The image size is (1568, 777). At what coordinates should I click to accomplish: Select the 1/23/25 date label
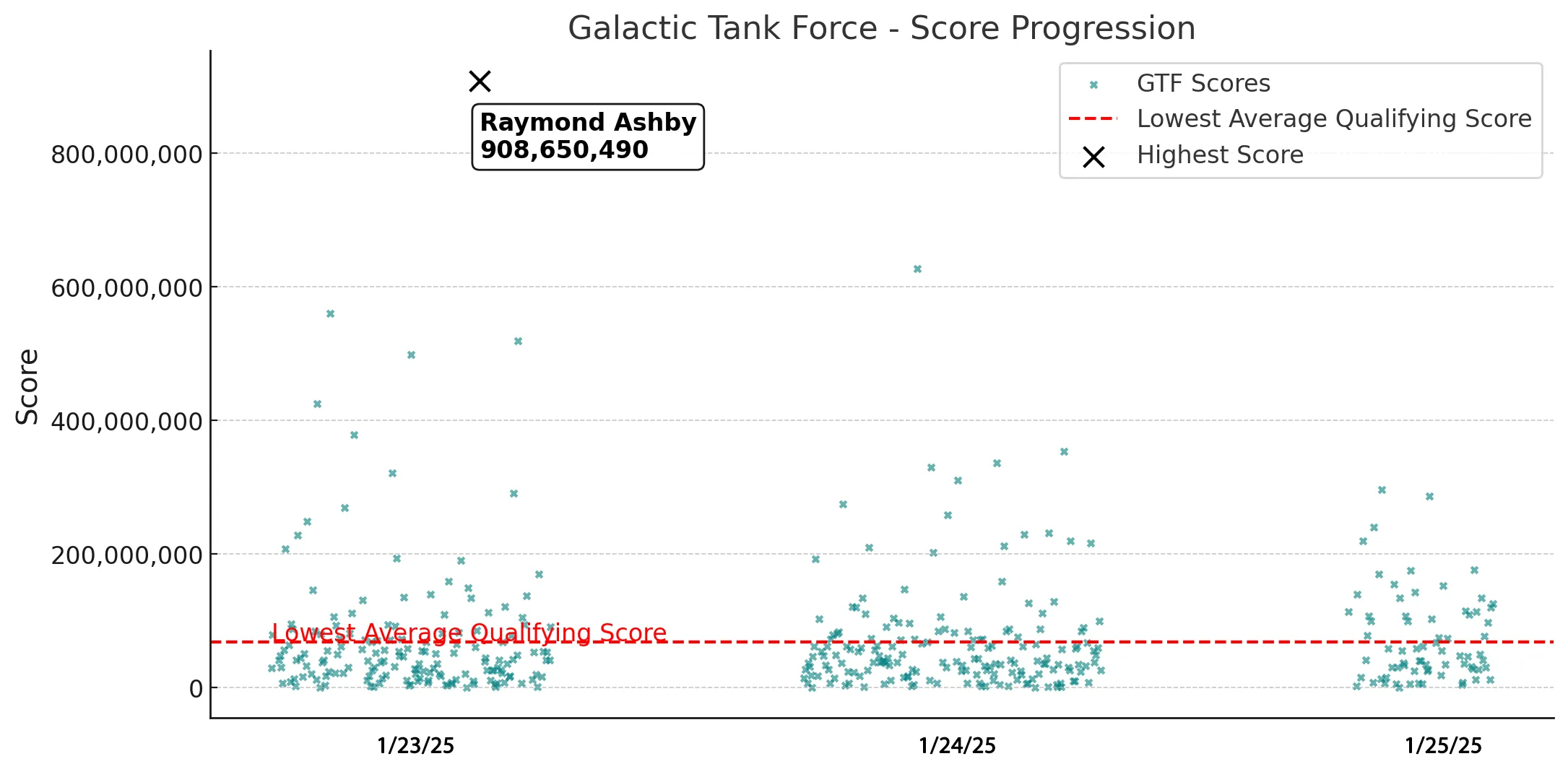tap(415, 746)
